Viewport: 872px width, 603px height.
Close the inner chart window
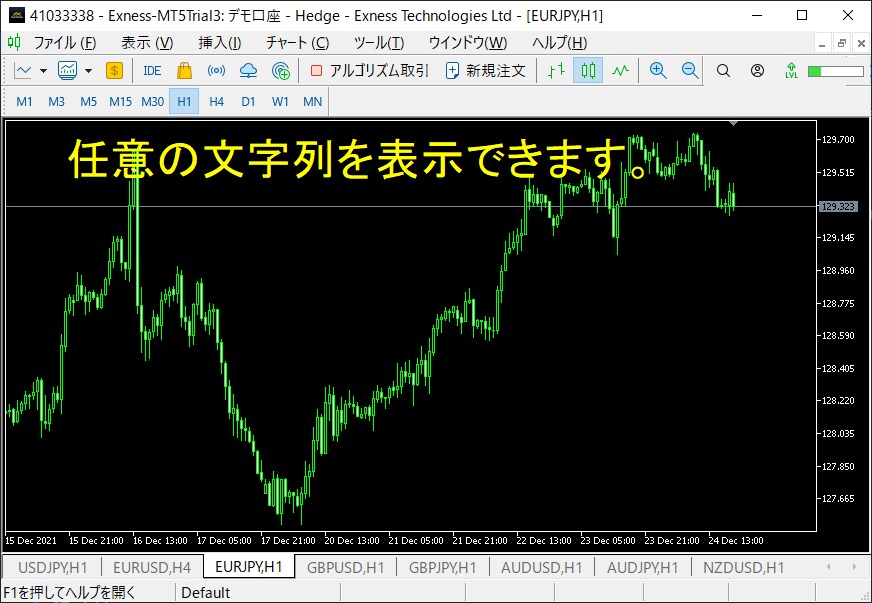point(861,43)
